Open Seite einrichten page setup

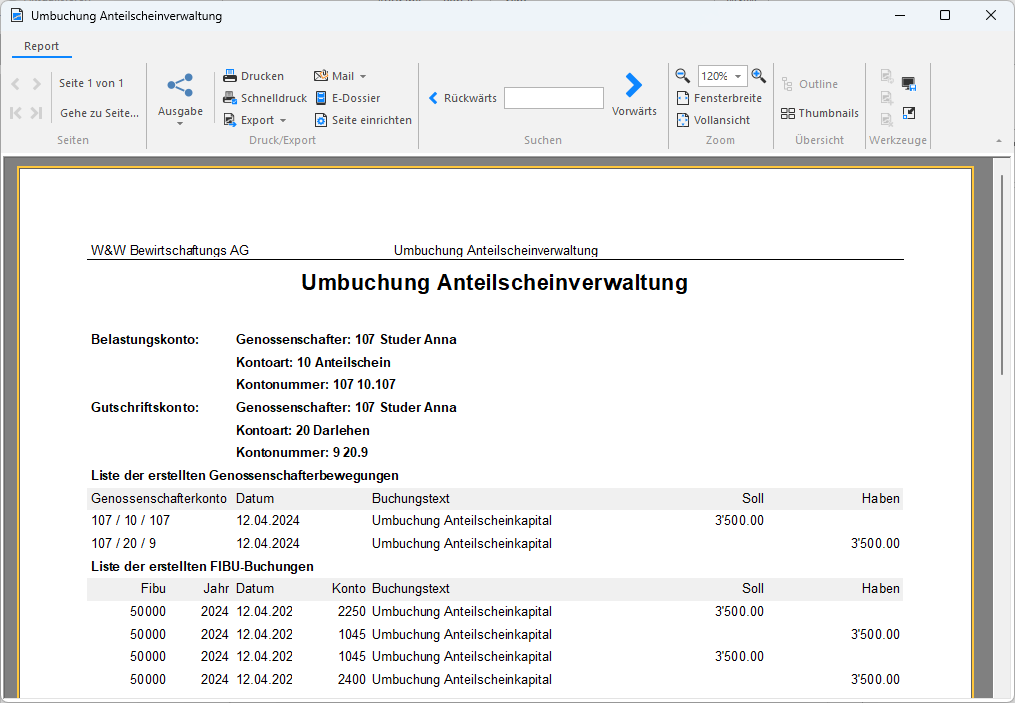[363, 120]
